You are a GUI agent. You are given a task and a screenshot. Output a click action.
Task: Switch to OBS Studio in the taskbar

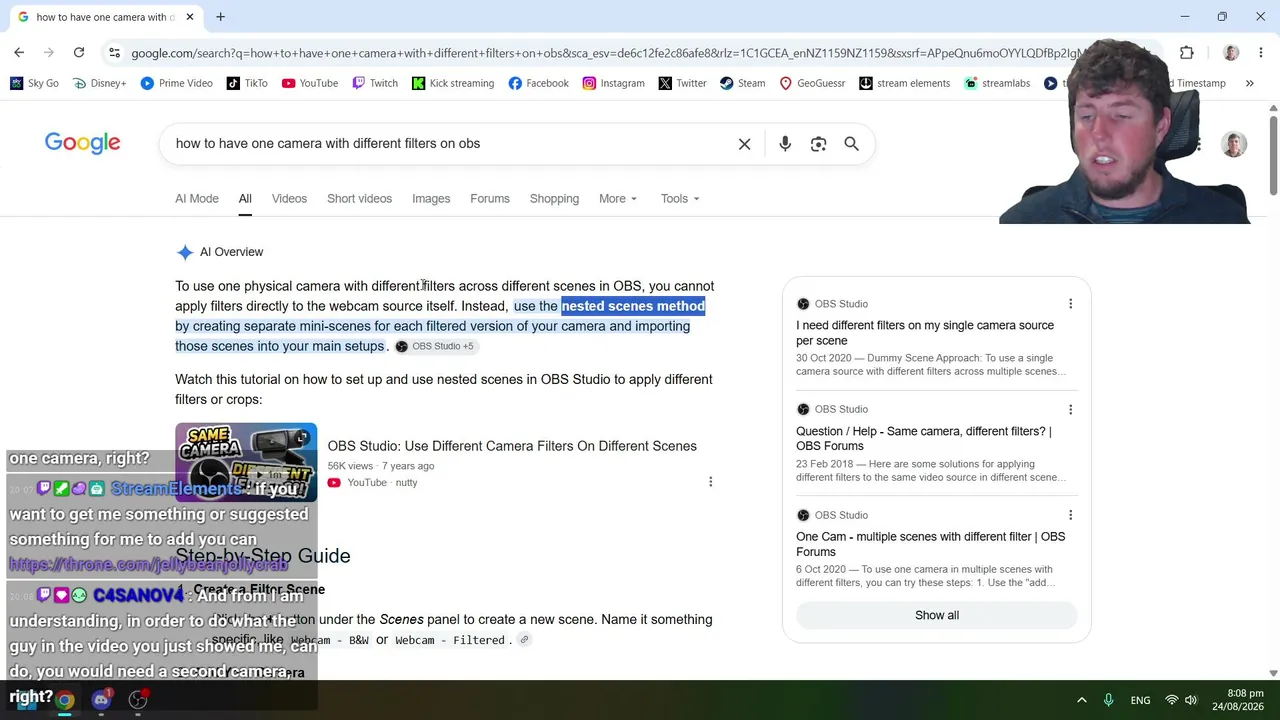coord(138,700)
